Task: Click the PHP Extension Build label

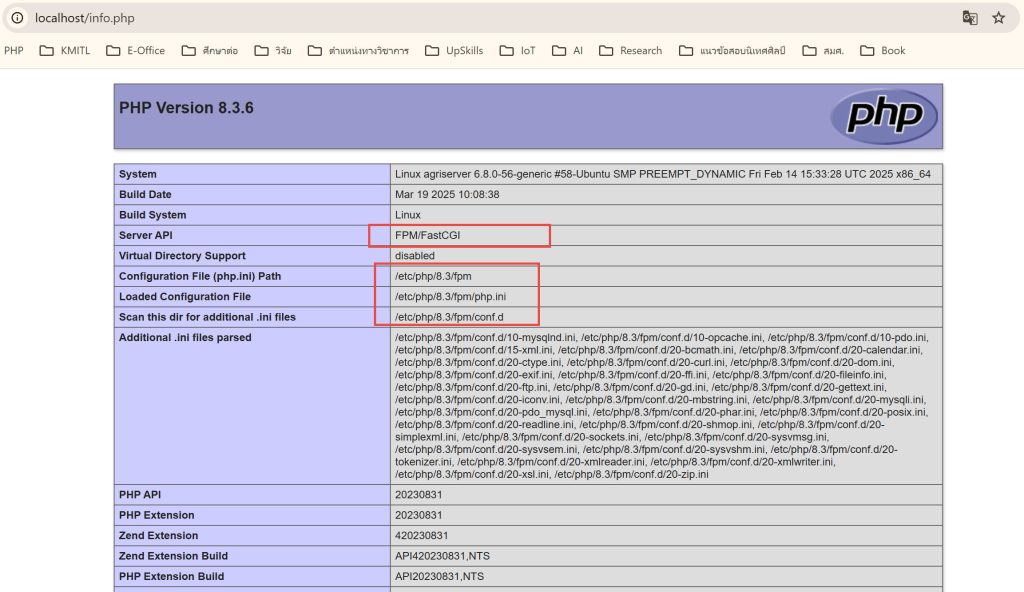Action: [x=171, y=576]
